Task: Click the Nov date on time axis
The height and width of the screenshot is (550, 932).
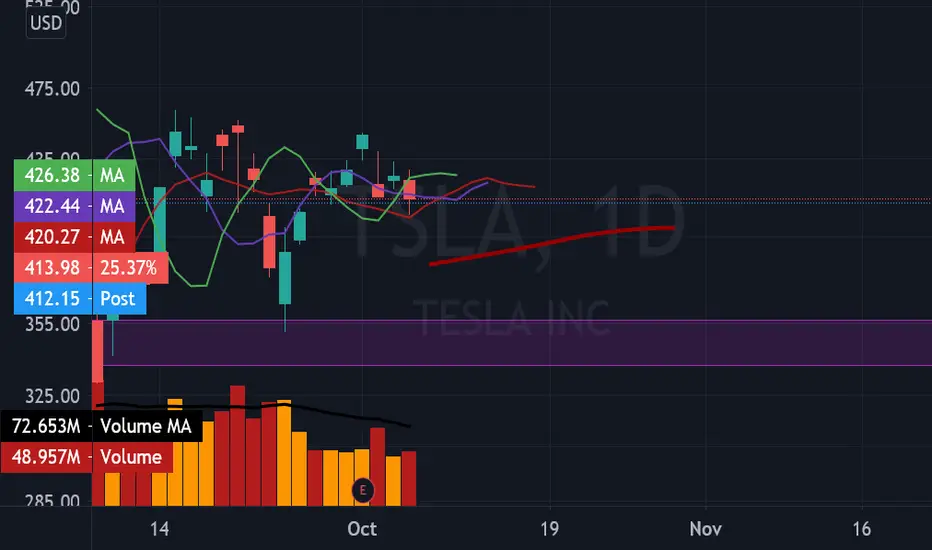Action: click(706, 529)
